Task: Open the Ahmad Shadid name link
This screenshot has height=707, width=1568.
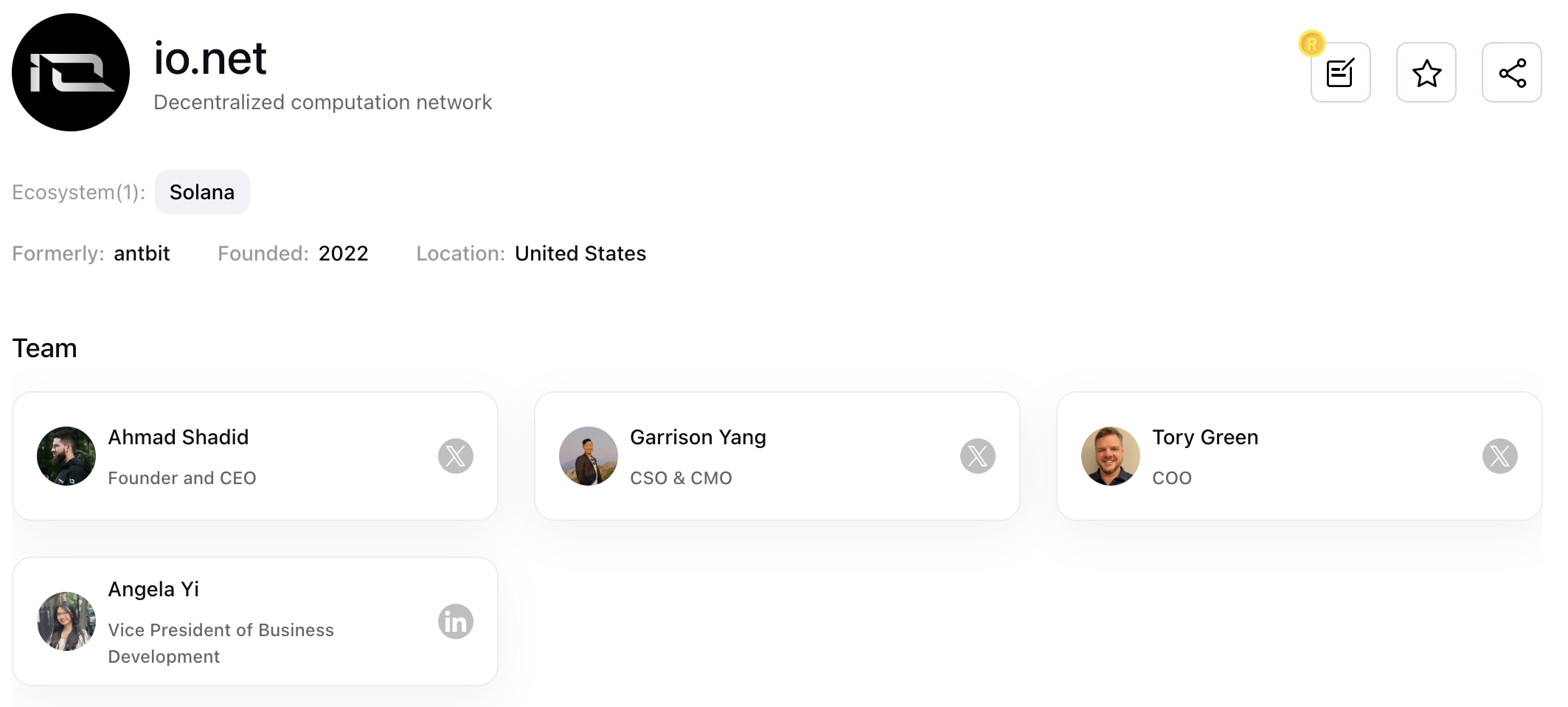Action: click(178, 437)
